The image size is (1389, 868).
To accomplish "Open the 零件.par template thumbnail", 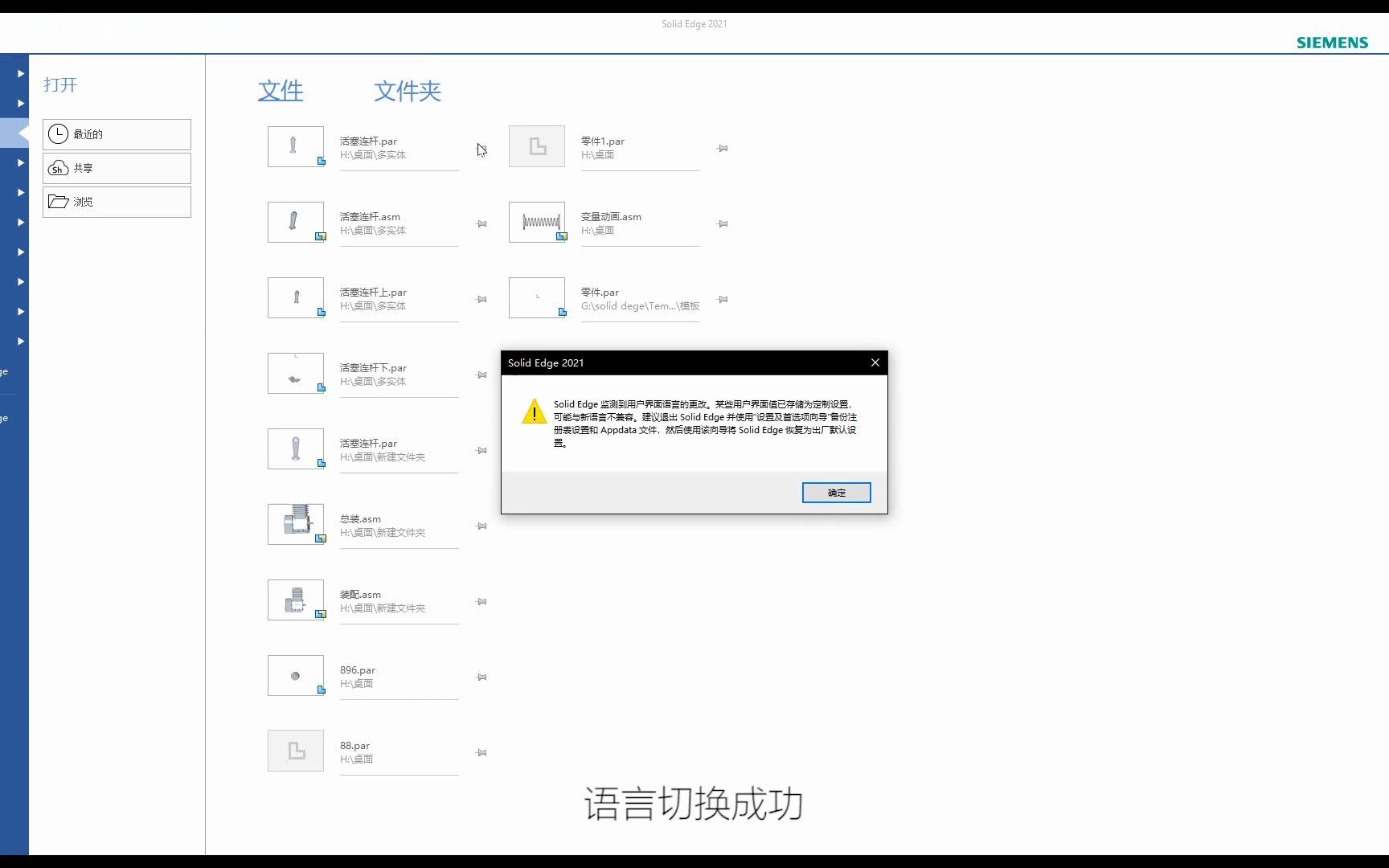I will click(x=537, y=297).
